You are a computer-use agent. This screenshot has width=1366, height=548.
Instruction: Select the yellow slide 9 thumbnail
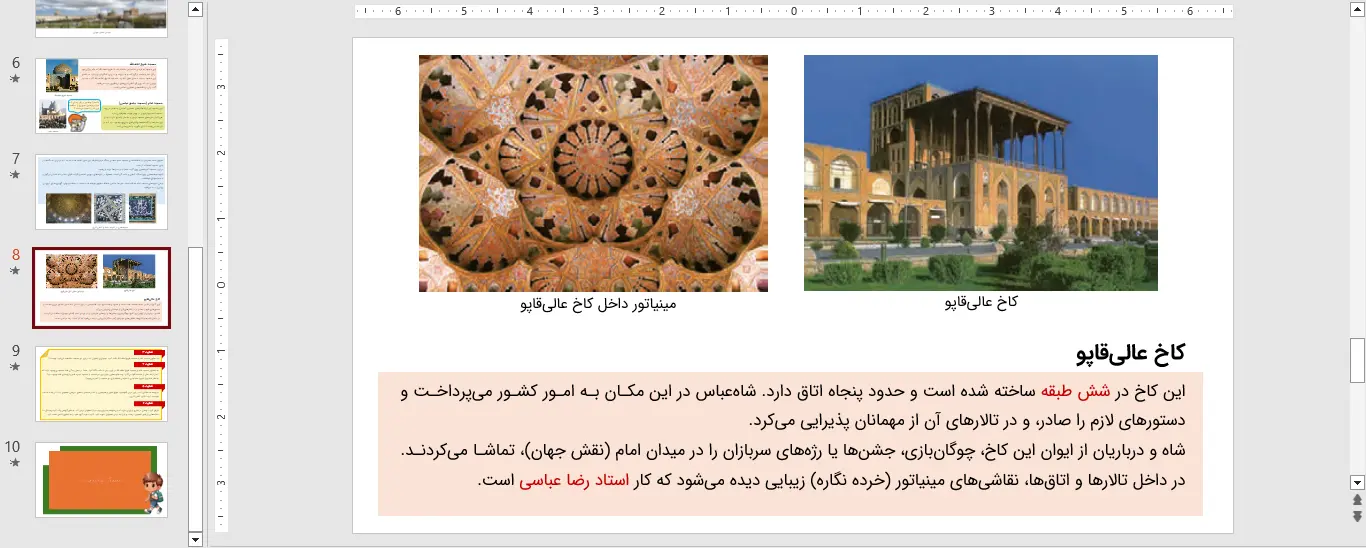(x=101, y=384)
